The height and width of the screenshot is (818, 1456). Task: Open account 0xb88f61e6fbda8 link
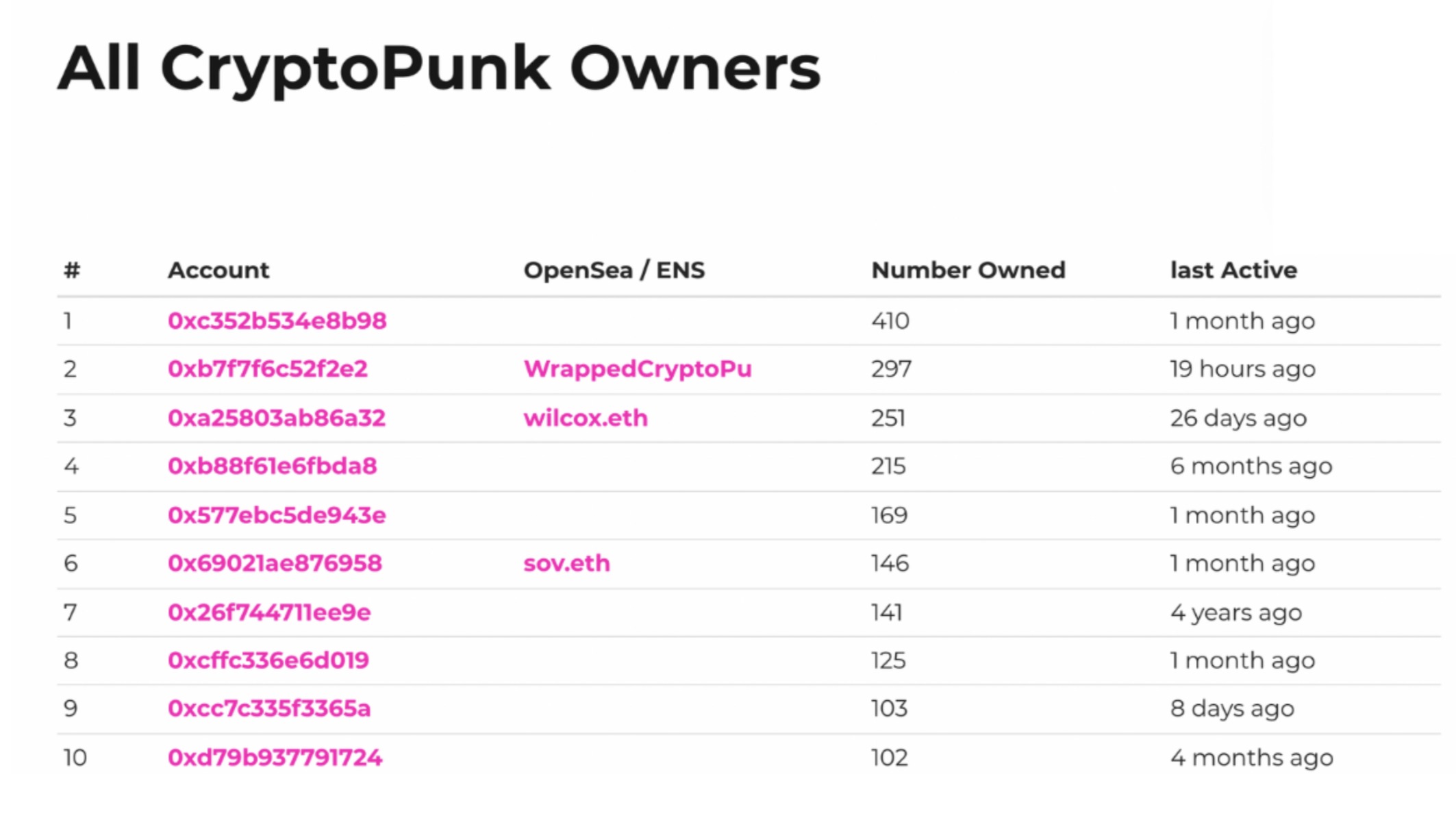pos(272,467)
